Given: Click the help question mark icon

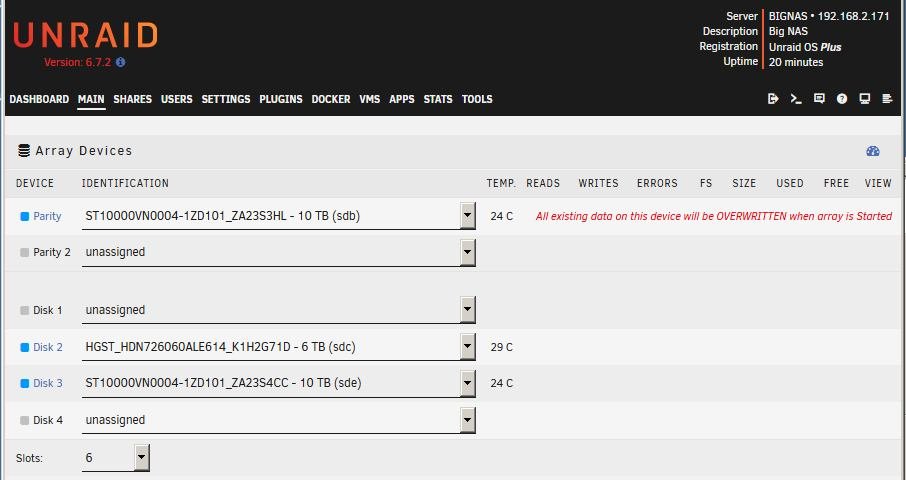Looking at the screenshot, I should pyautogui.click(x=842, y=99).
